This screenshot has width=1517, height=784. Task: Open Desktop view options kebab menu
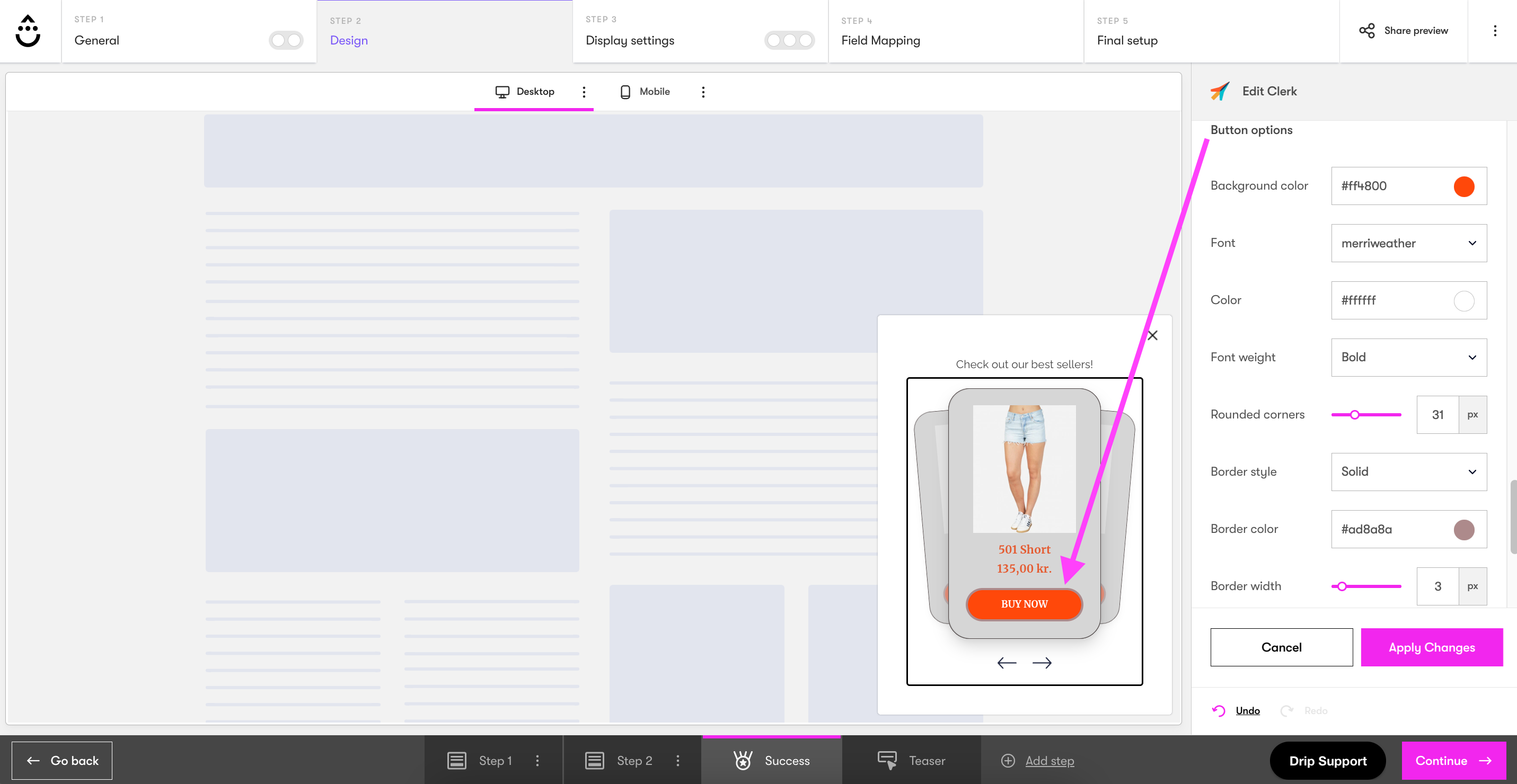pos(584,92)
